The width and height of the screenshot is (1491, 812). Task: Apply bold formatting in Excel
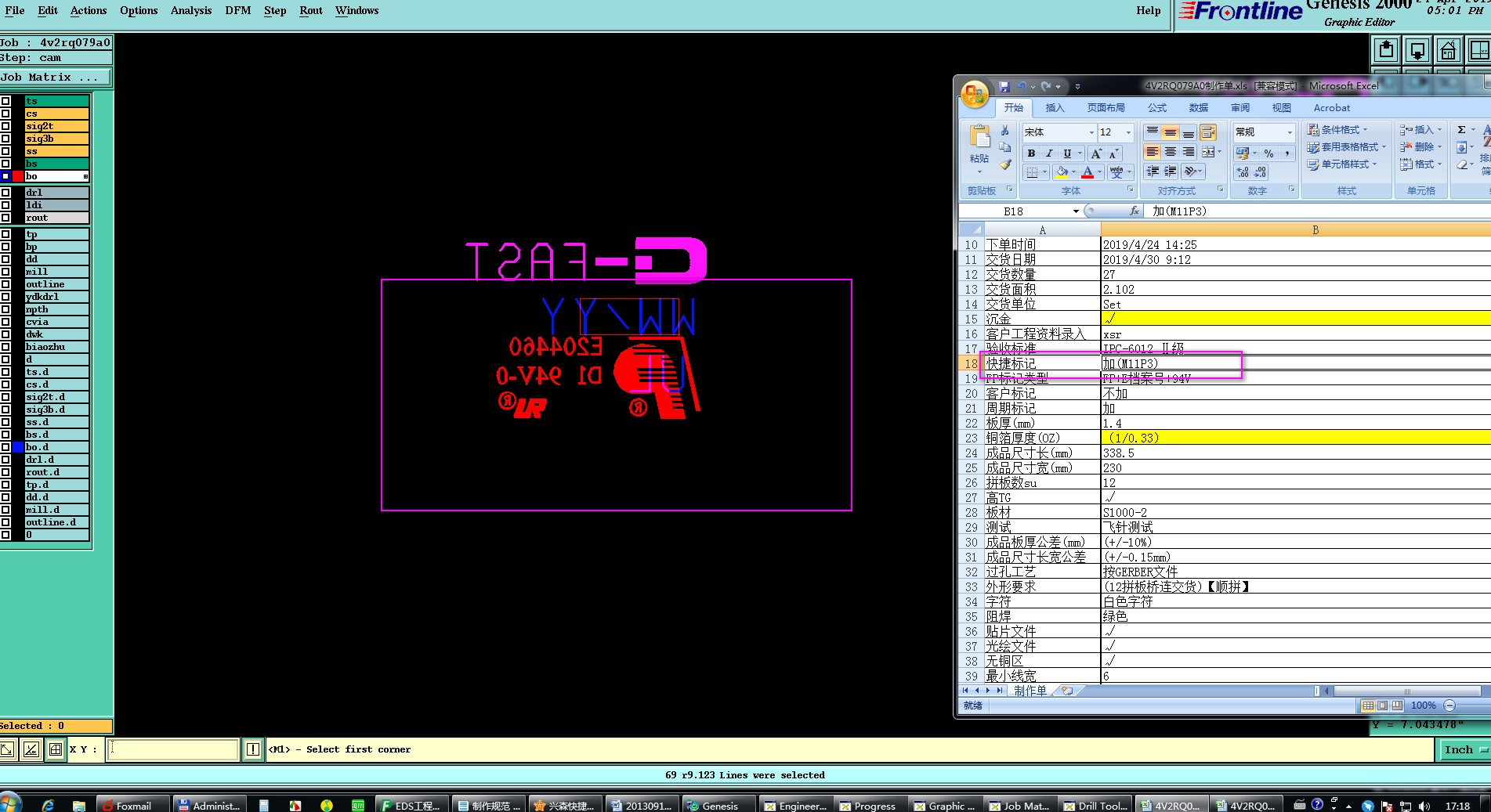(1031, 153)
